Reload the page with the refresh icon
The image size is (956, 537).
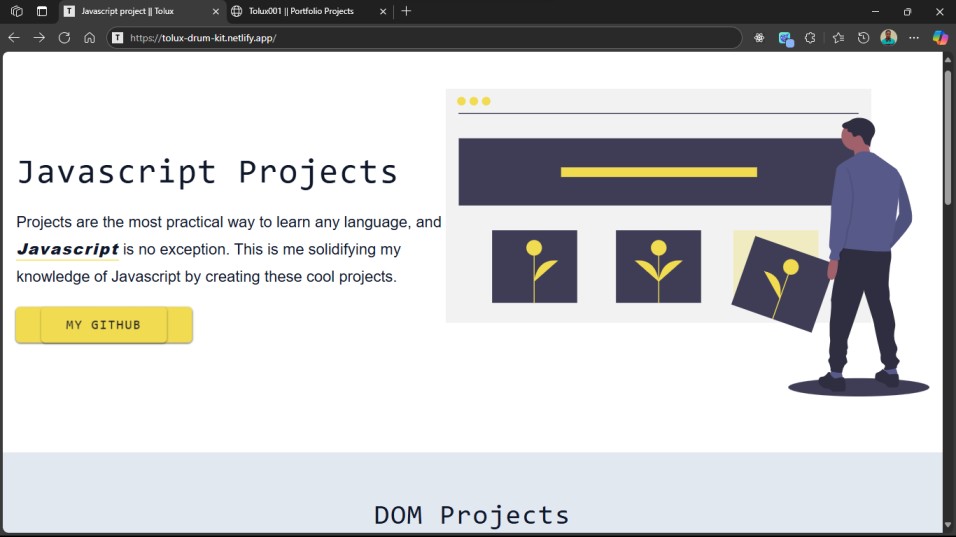tap(64, 38)
